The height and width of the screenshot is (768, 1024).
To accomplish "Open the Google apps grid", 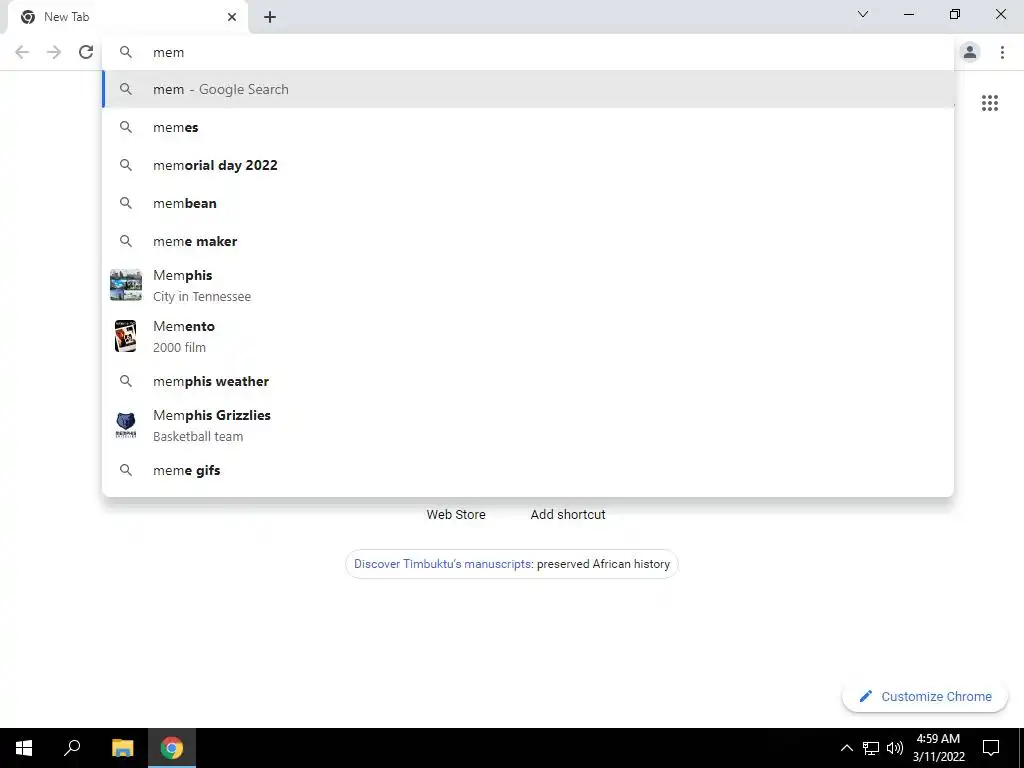I will (x=990, y=103).
